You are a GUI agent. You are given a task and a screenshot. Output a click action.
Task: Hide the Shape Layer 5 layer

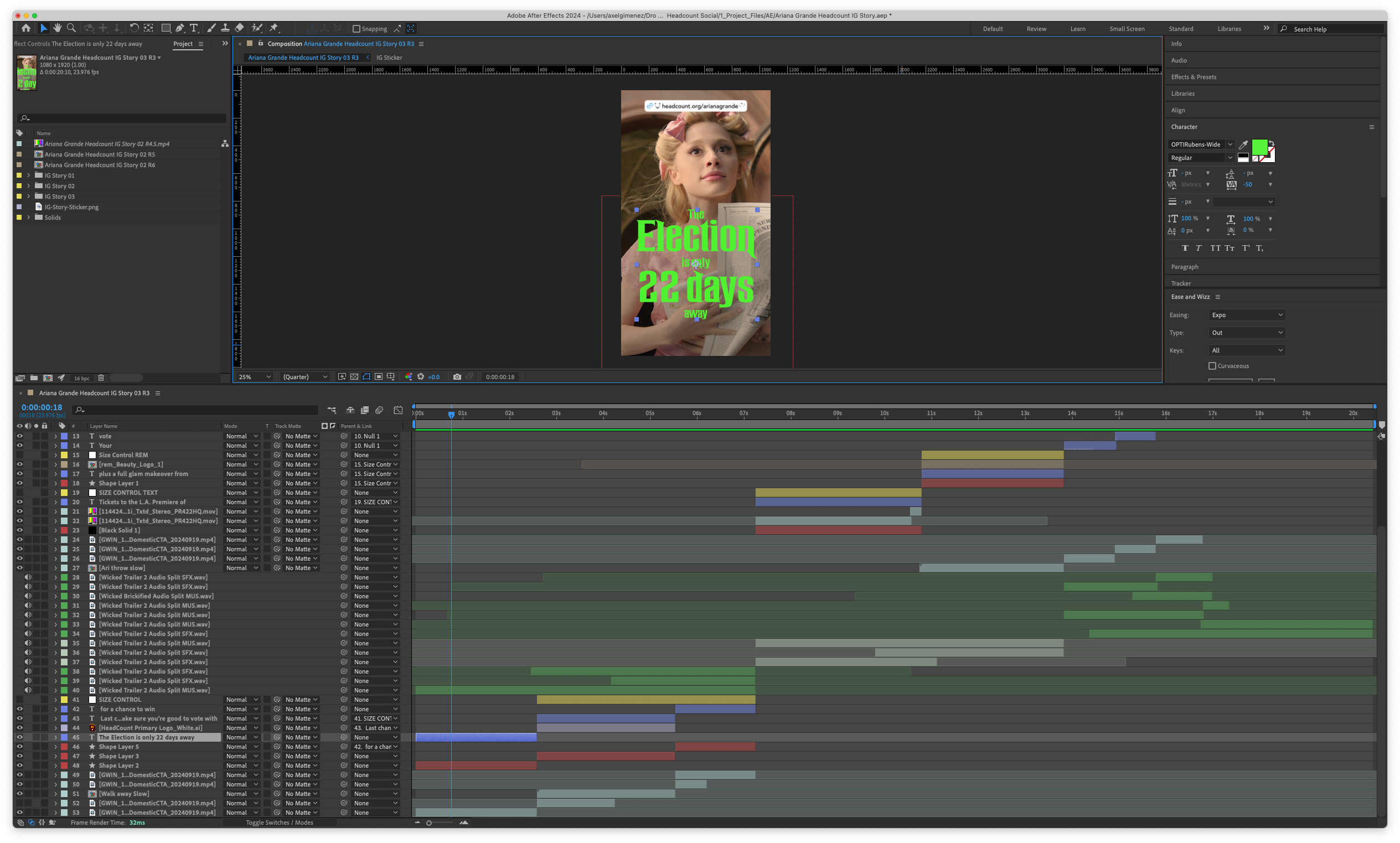coord(20,747)
